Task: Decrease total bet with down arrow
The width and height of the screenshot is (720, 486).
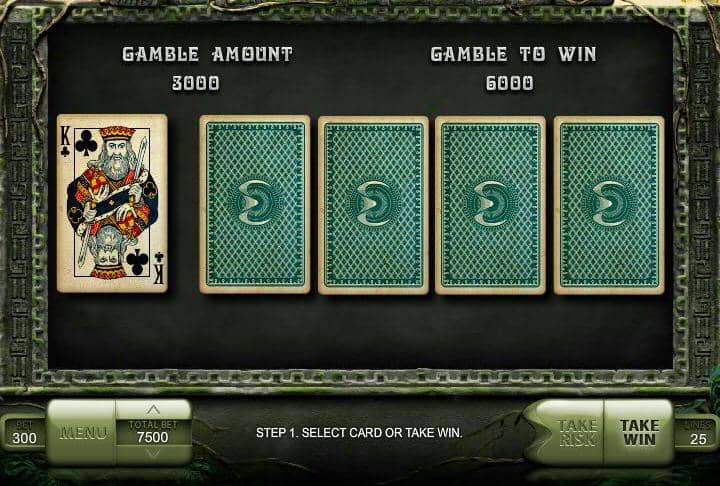Action: click(153, 453)
